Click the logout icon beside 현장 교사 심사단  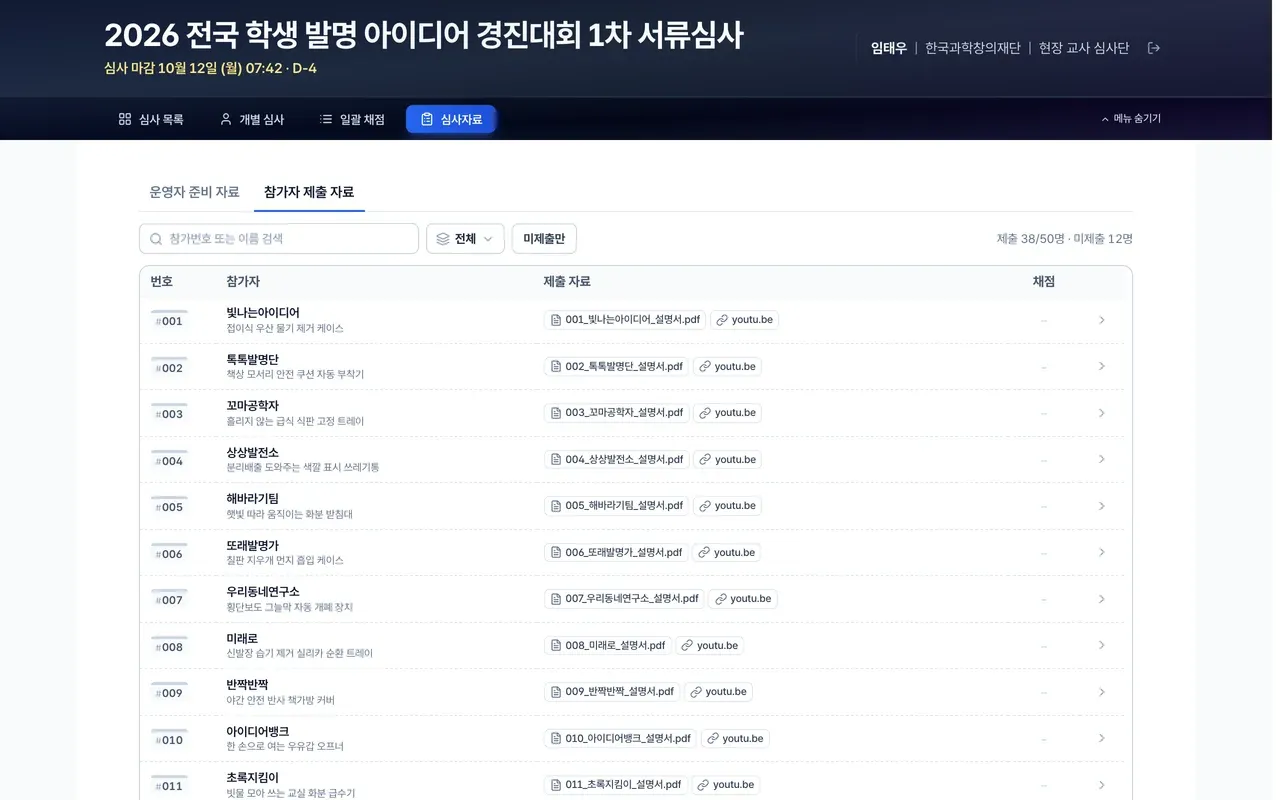pyautogui.click(x=1153, y=48)
